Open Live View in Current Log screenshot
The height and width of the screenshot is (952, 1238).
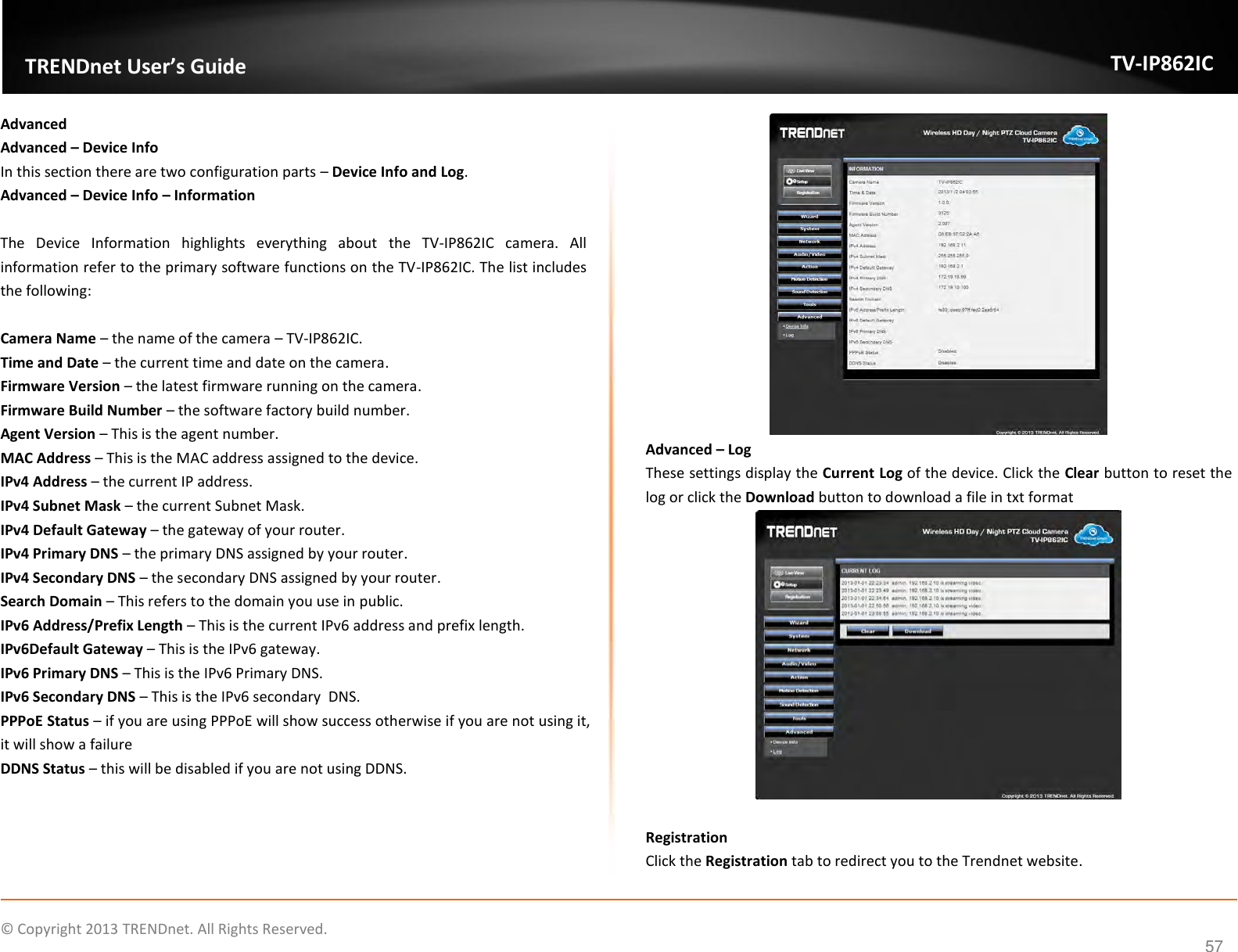(x=797, y=573)
